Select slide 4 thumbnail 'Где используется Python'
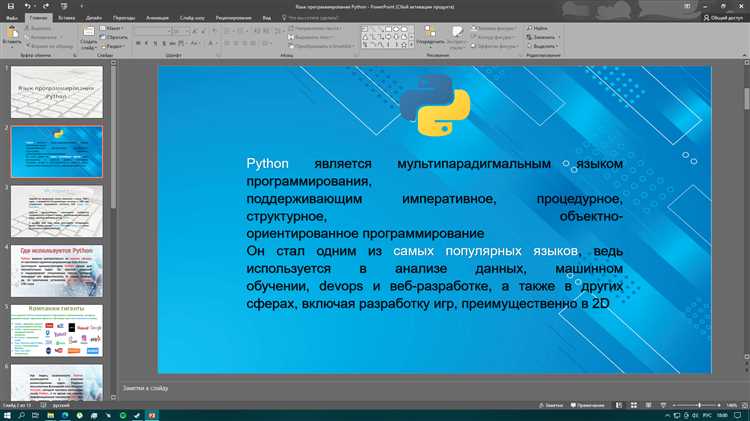750x421 pixels. click(x=57, y=271)
